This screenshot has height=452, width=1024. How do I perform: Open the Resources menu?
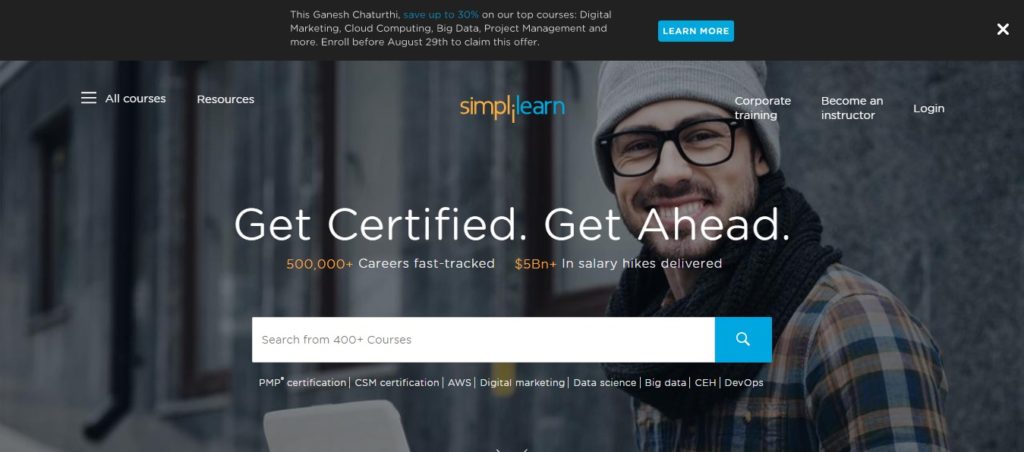[x=225, y=99]
